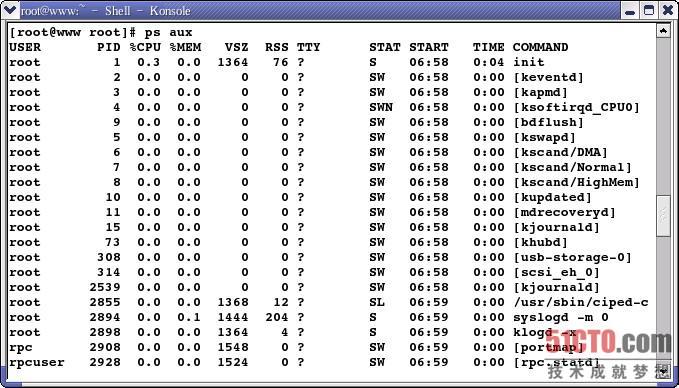Click PID 2539 in the list
The width and height of the screenshot is (679, 388).
(105, 288)
